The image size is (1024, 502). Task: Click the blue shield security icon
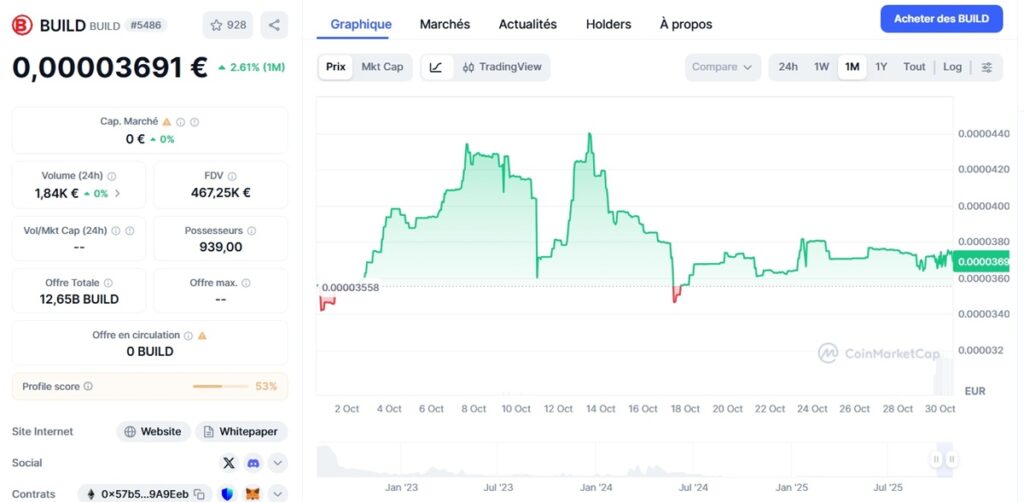pyautogui.click(x=227, y=494)
